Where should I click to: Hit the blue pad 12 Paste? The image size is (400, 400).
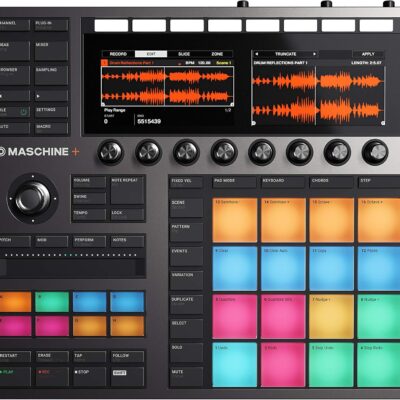pyautogui.click(x=379, y=269)
